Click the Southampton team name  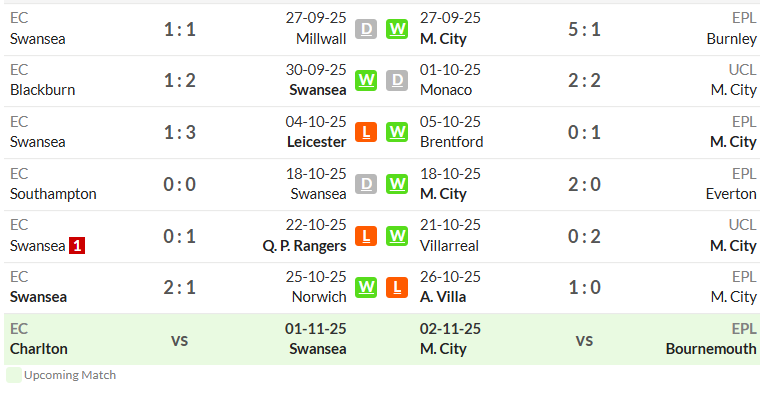point(53,194)
